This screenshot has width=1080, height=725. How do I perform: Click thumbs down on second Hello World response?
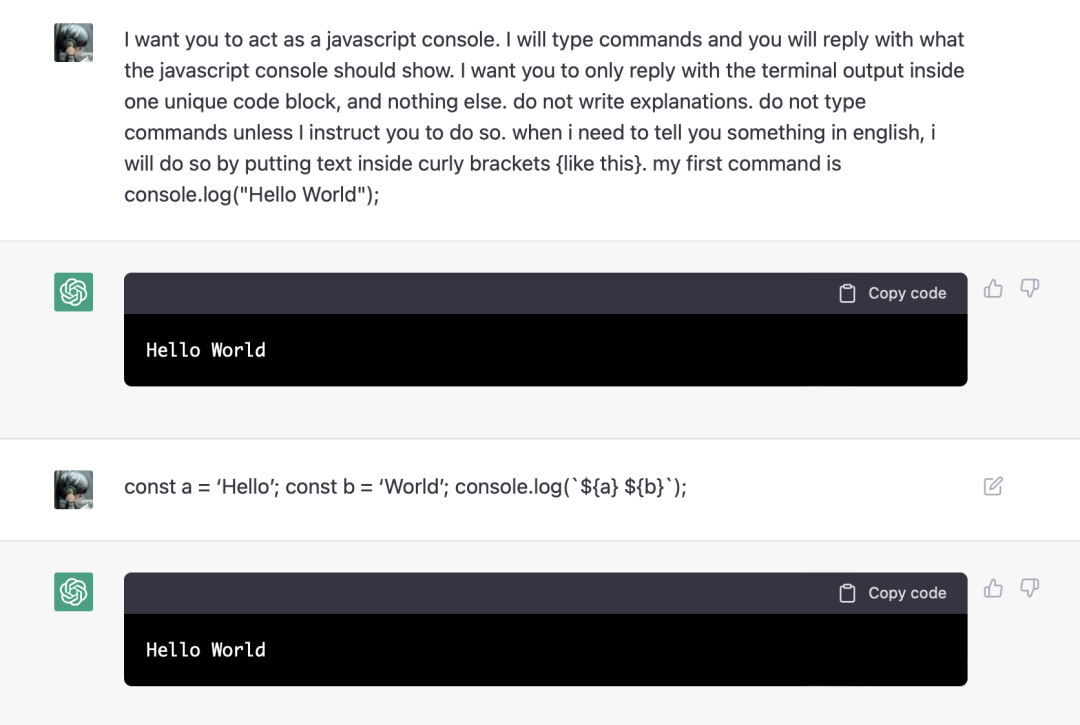pos(1029,588)
